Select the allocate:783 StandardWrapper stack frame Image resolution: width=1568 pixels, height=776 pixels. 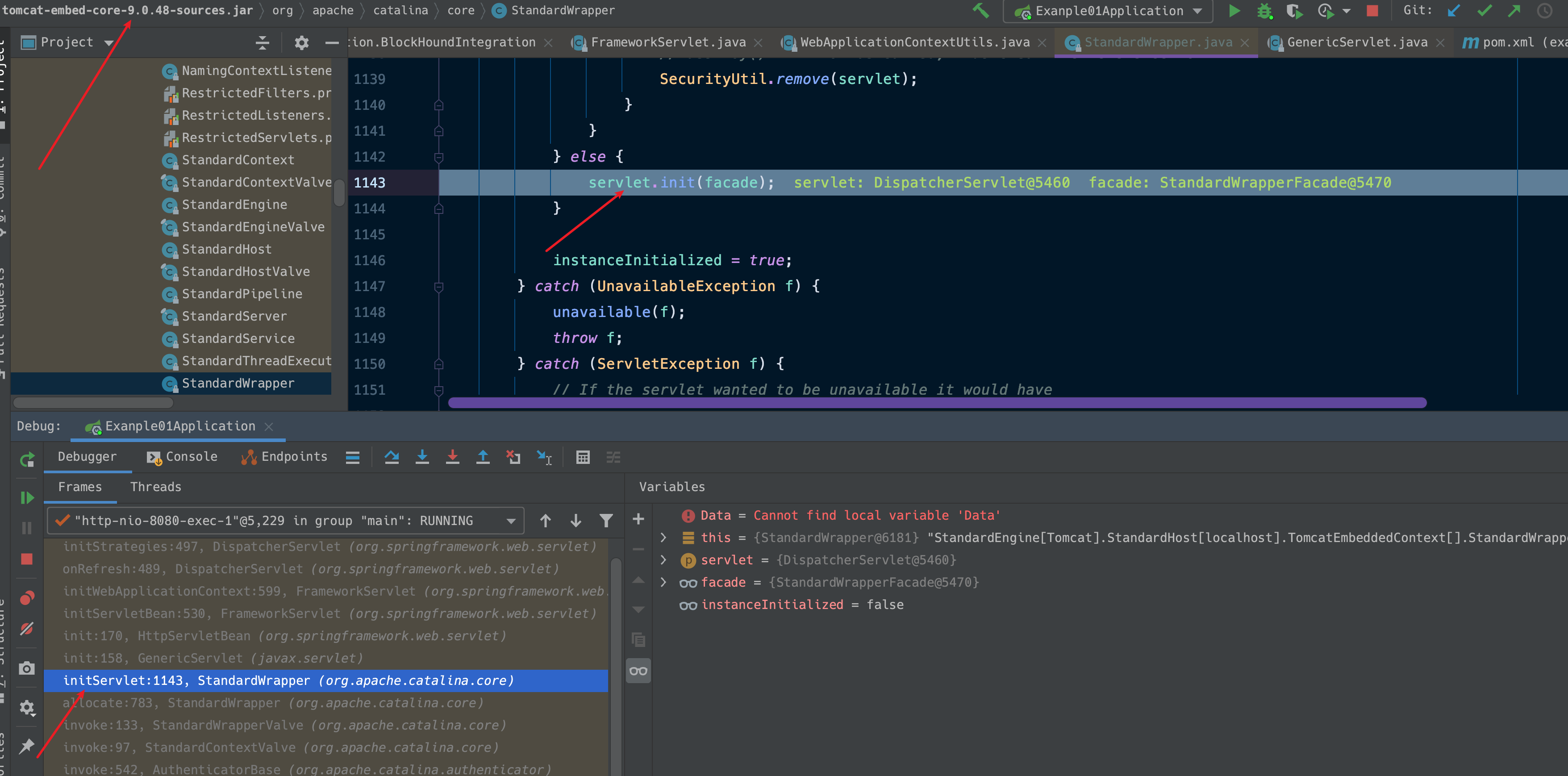274,703
